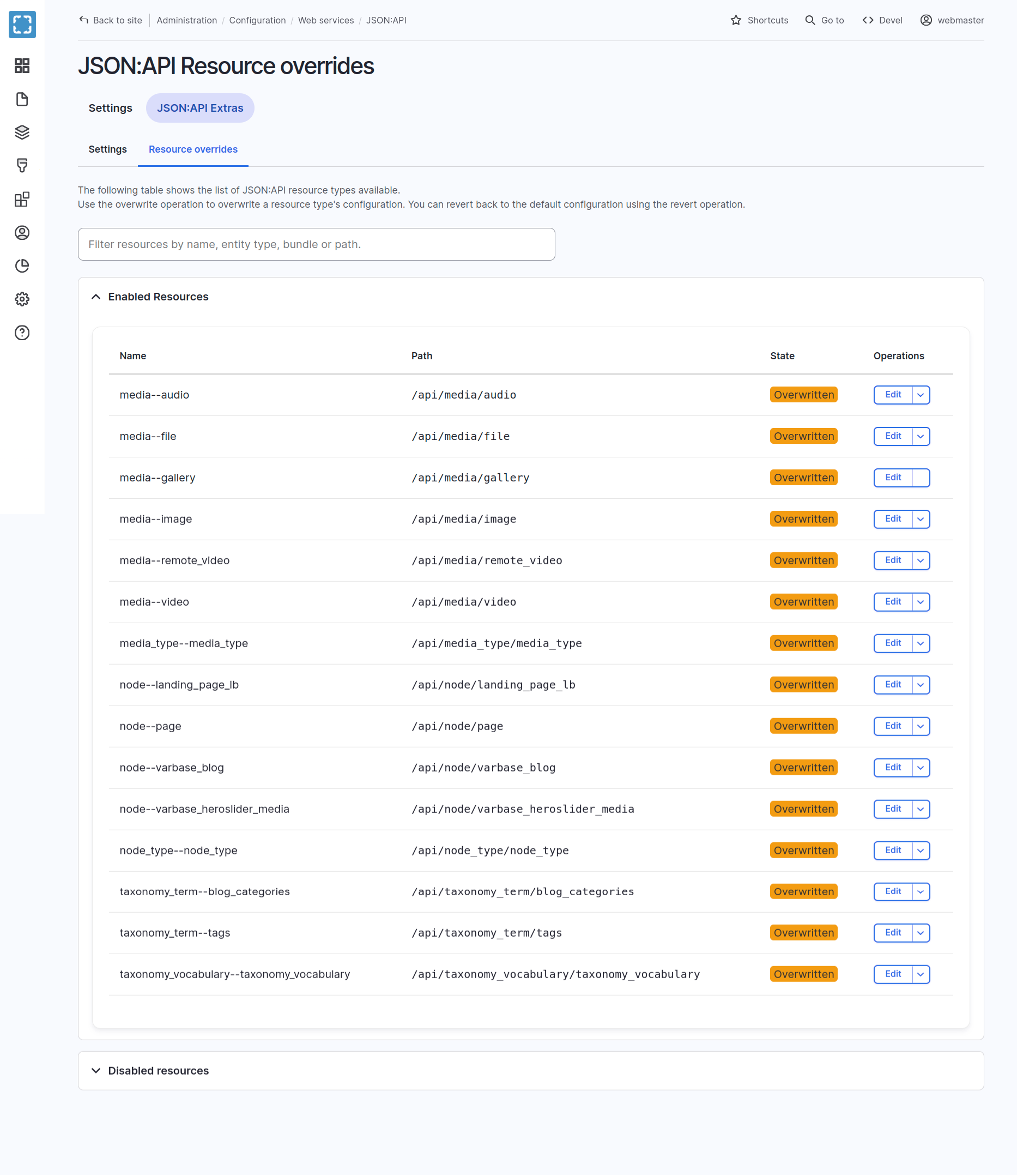Click the filter resources text field
Viewport: 1017px width, 1176px height.
316,245
